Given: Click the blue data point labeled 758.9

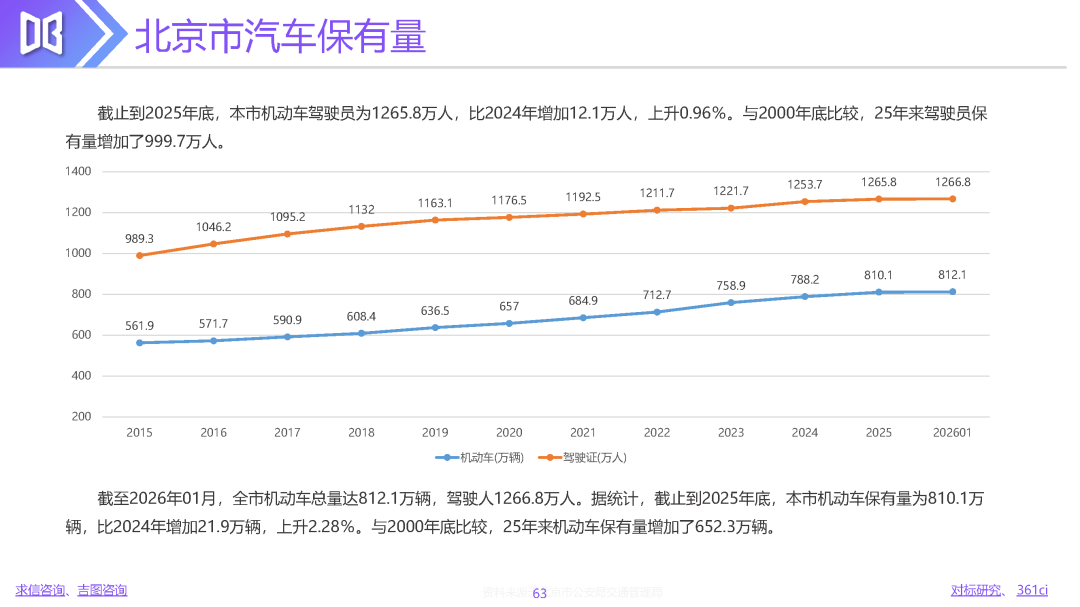Looking at the screenshot, I should (731, 302).
